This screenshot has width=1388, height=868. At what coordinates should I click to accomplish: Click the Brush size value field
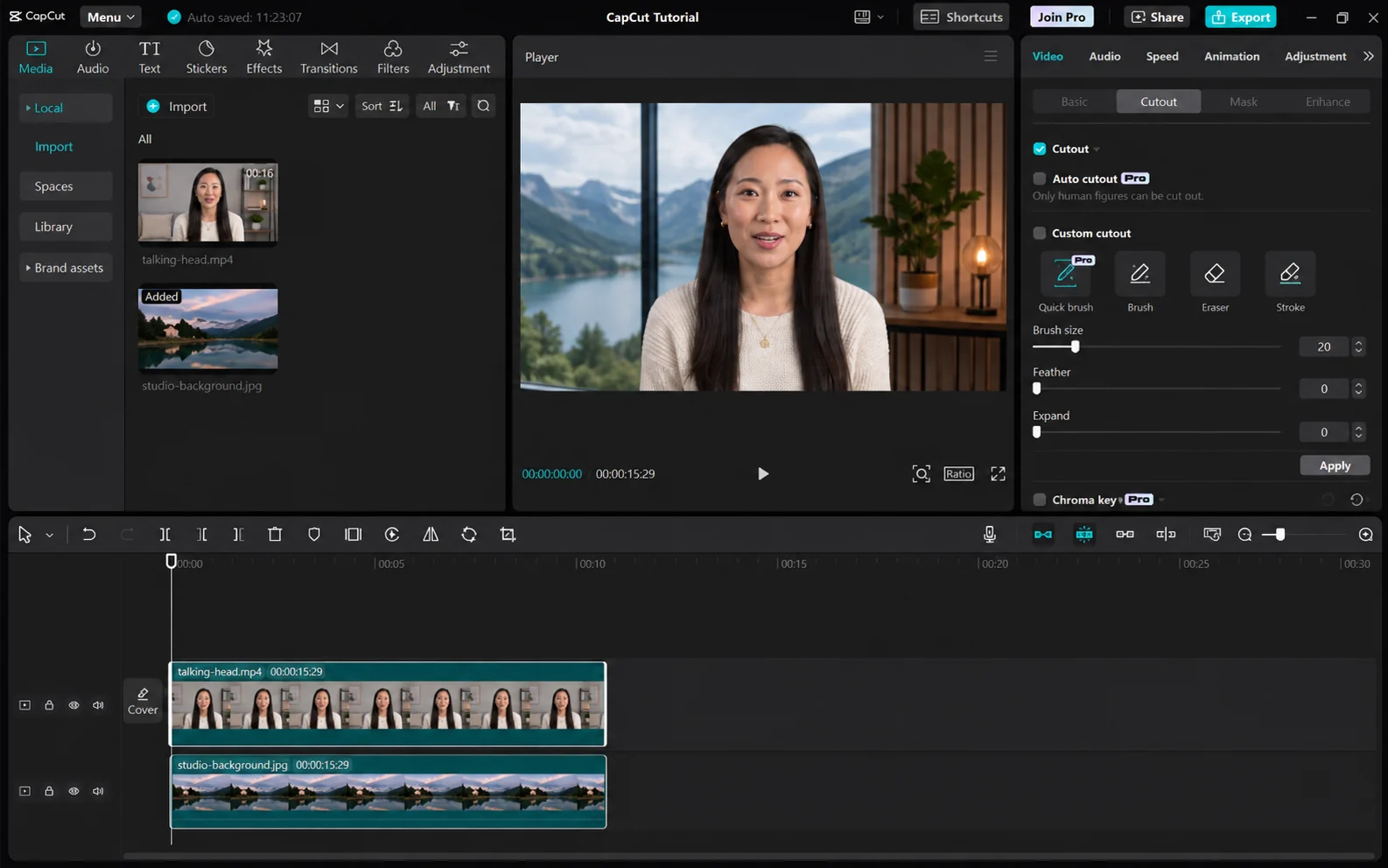tap(1323, 346)
